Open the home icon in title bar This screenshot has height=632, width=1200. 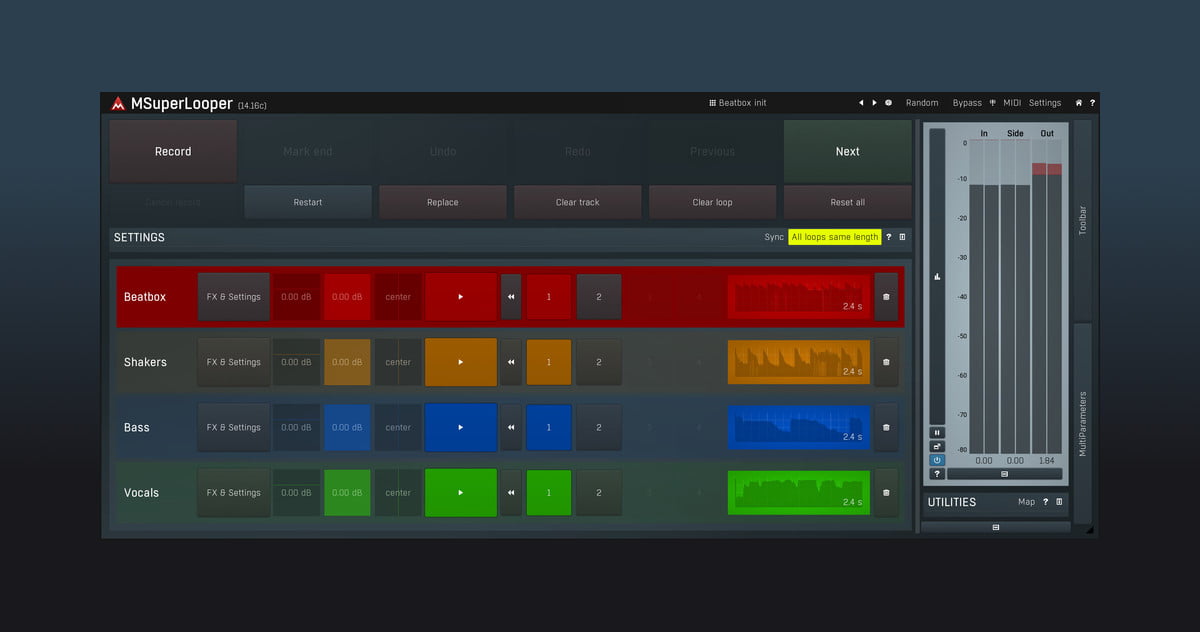1078,103
